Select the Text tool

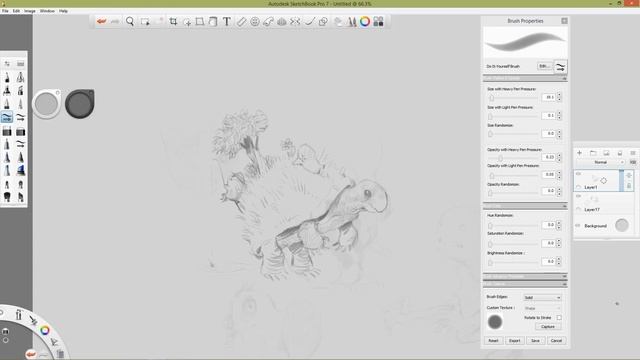coord(227,22)
